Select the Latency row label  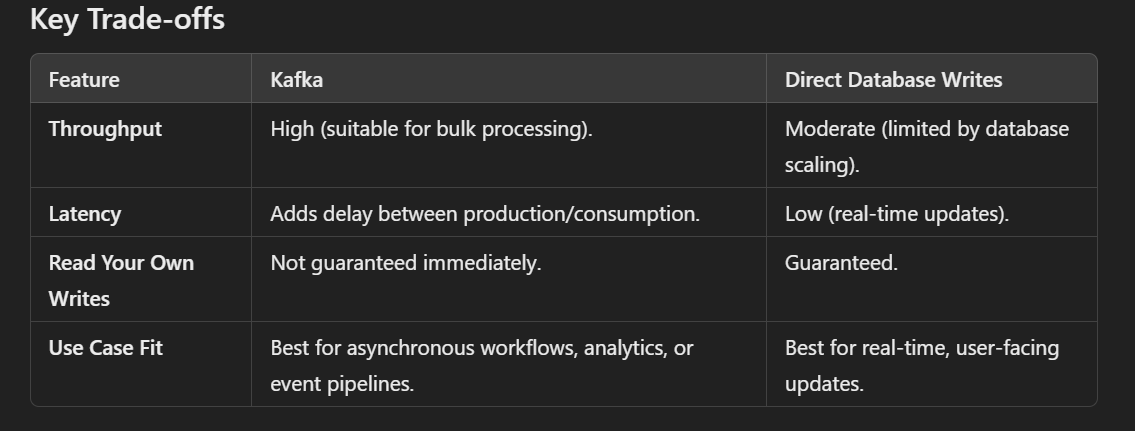click(x=85, y=214)
